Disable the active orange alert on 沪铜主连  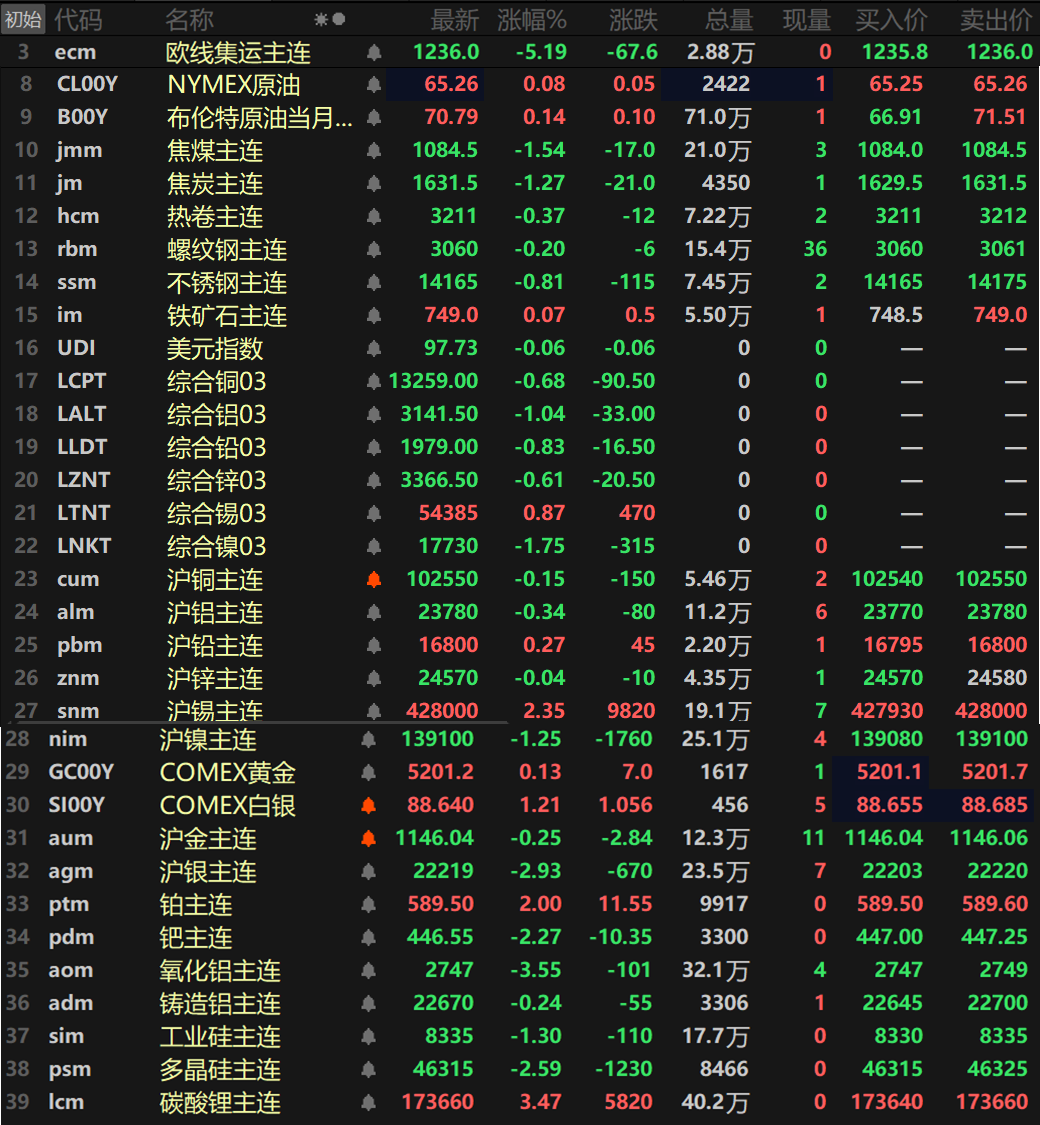[x=374, y=578]
